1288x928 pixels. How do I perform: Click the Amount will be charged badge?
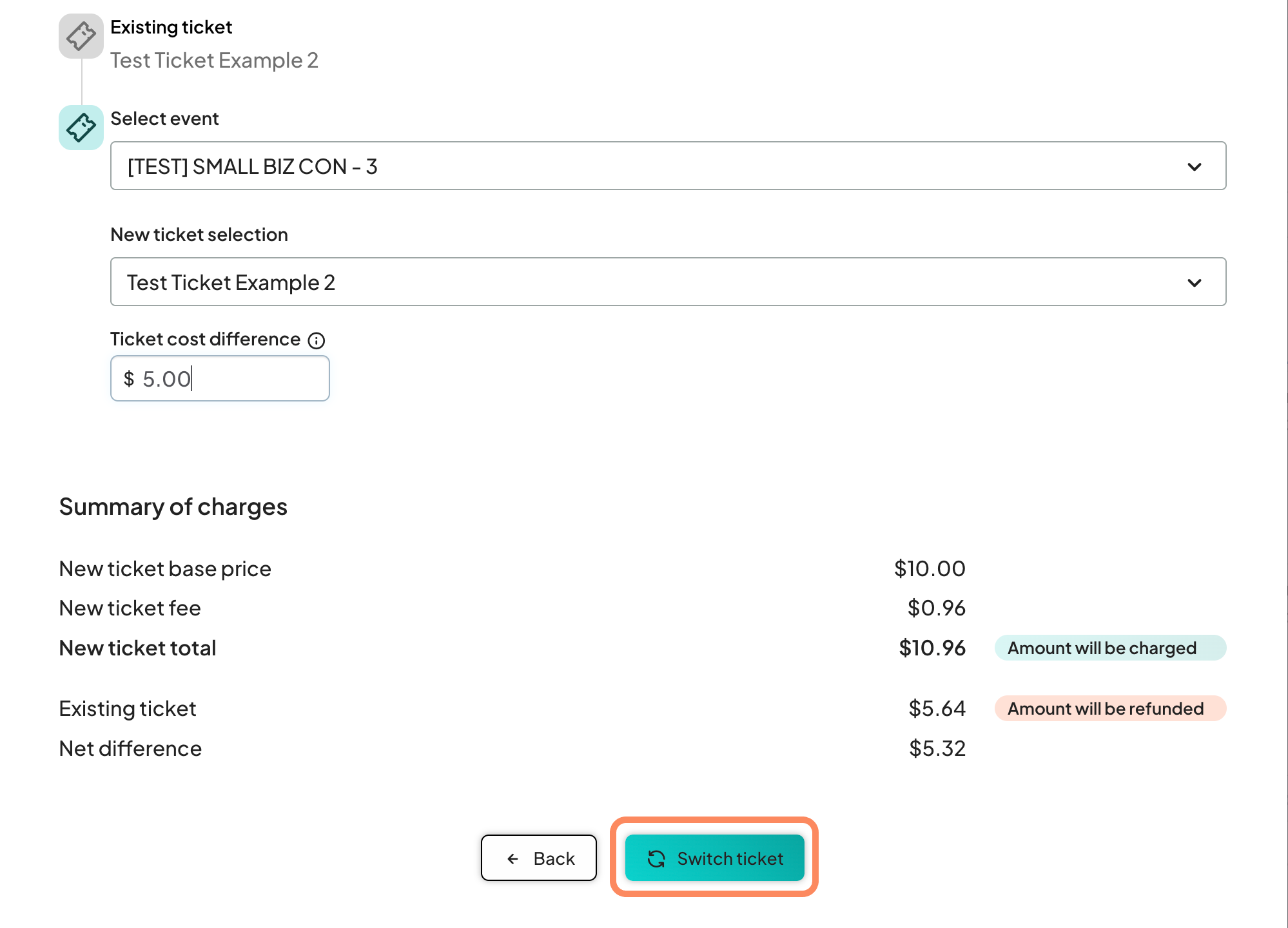click(1109, 648)
